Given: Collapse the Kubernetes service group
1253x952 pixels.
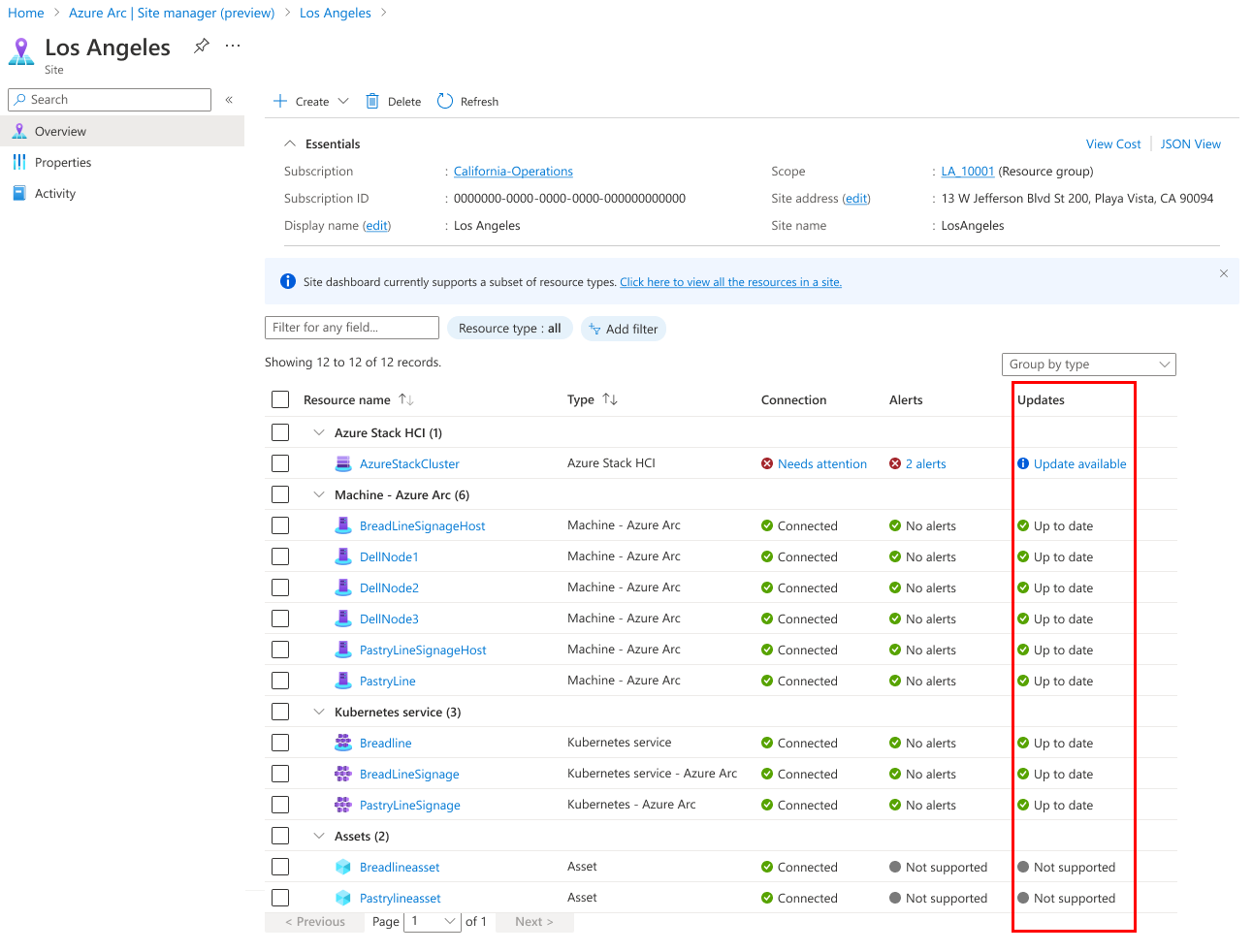Looking at the screenshot, I should click(319, 712).
